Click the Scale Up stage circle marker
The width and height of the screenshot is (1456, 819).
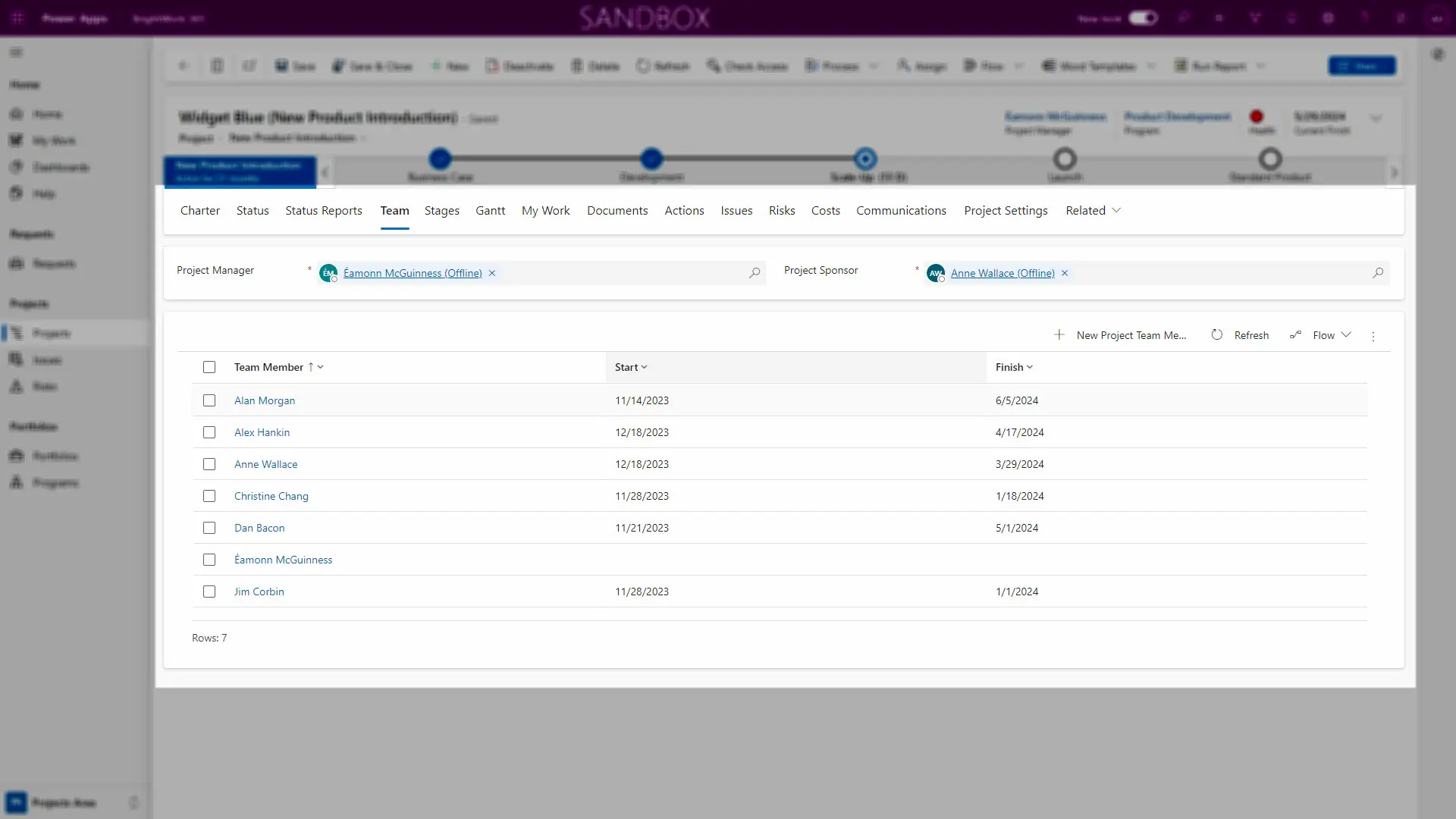(865, 158)
